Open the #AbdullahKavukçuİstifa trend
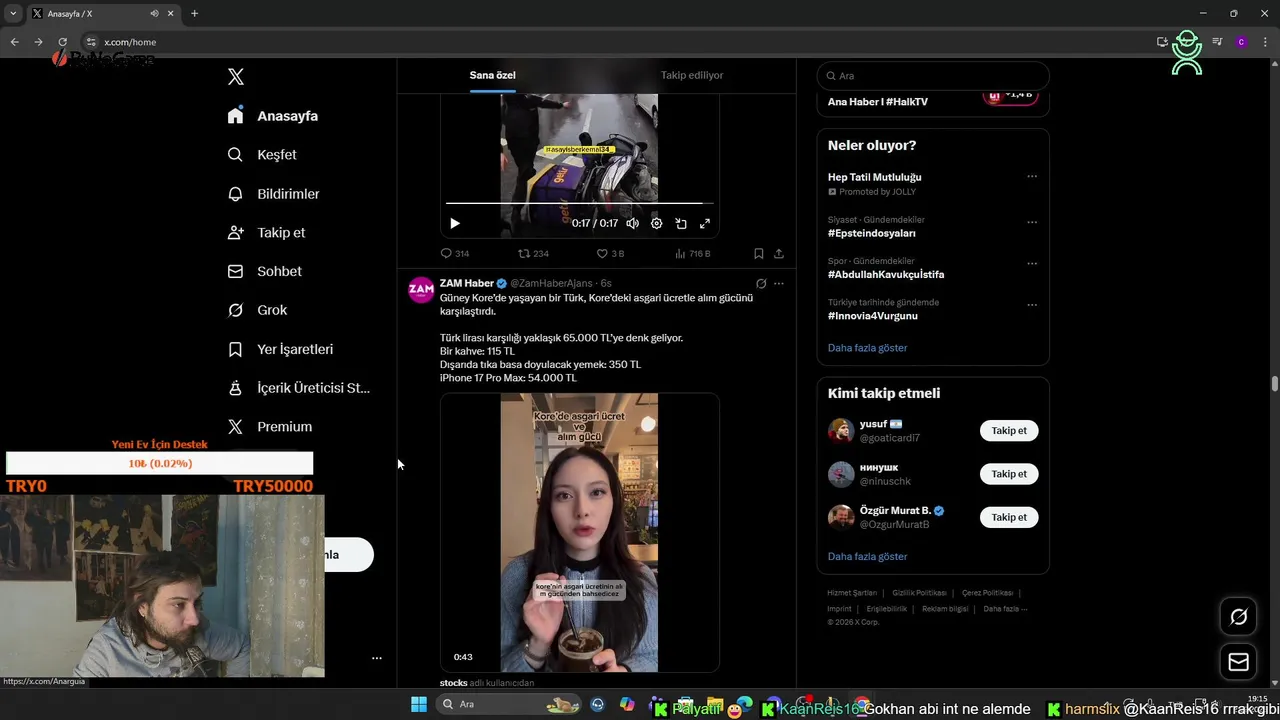 [x=886, y=274]
